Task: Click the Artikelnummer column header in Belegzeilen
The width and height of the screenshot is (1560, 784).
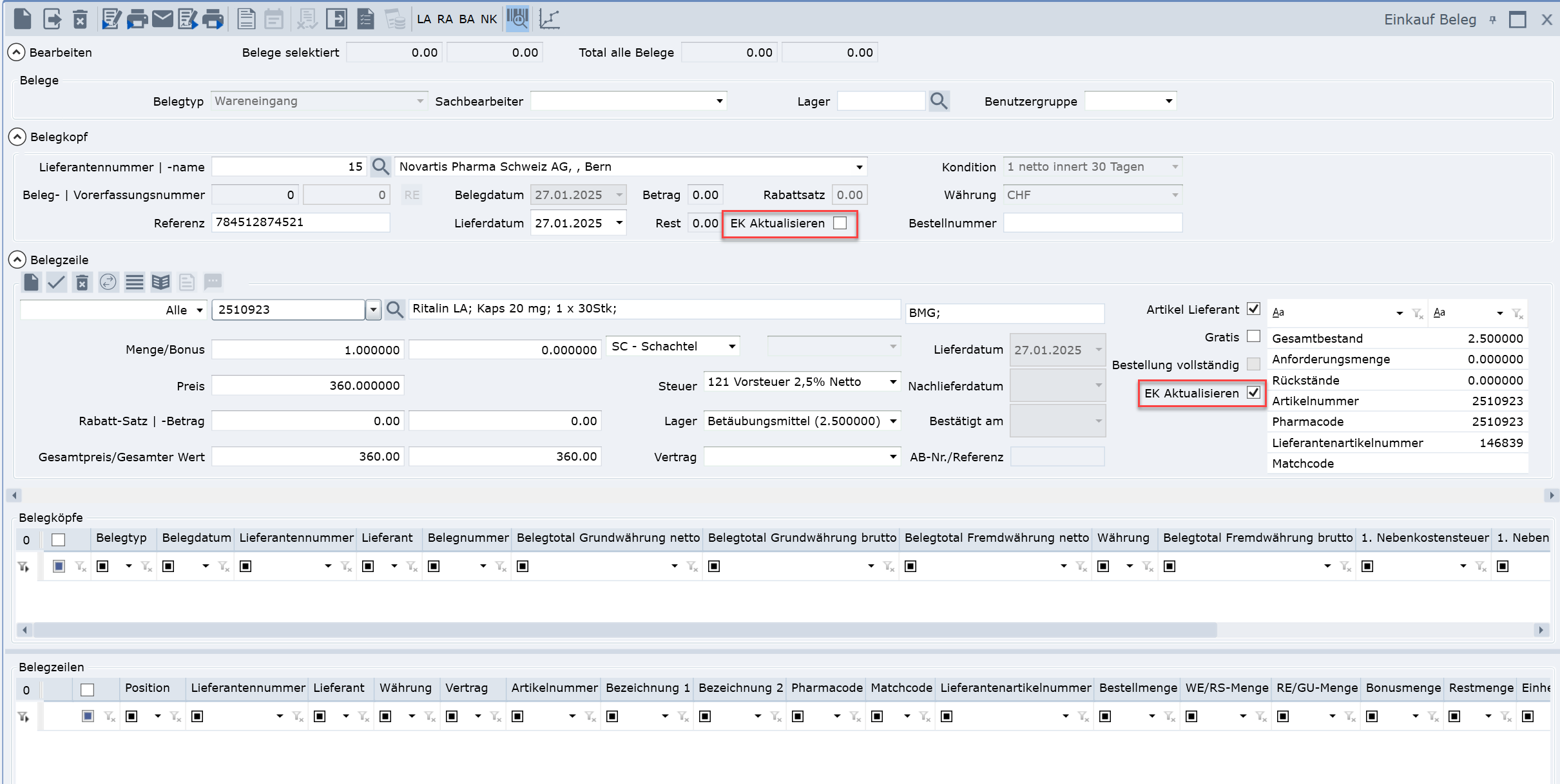Action: tap(554, 688)
